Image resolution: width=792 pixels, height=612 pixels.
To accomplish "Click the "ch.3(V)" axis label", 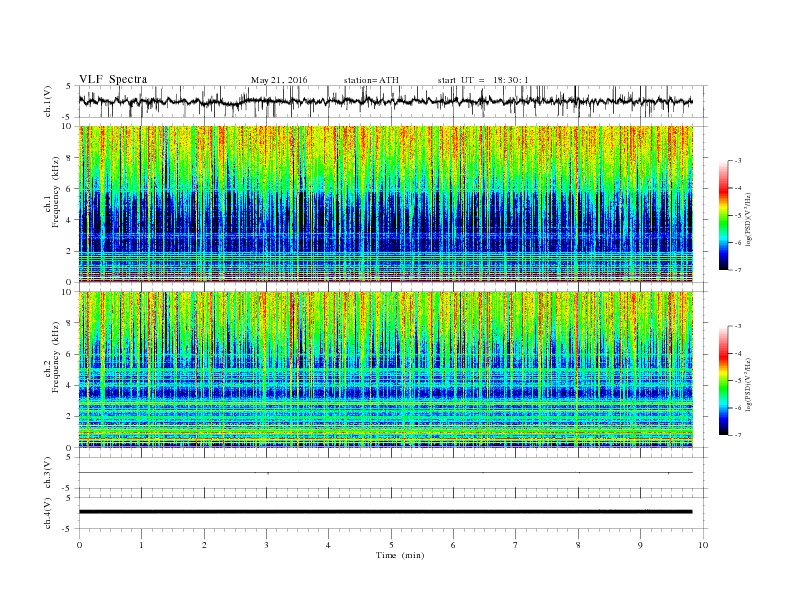I will 48,473.
